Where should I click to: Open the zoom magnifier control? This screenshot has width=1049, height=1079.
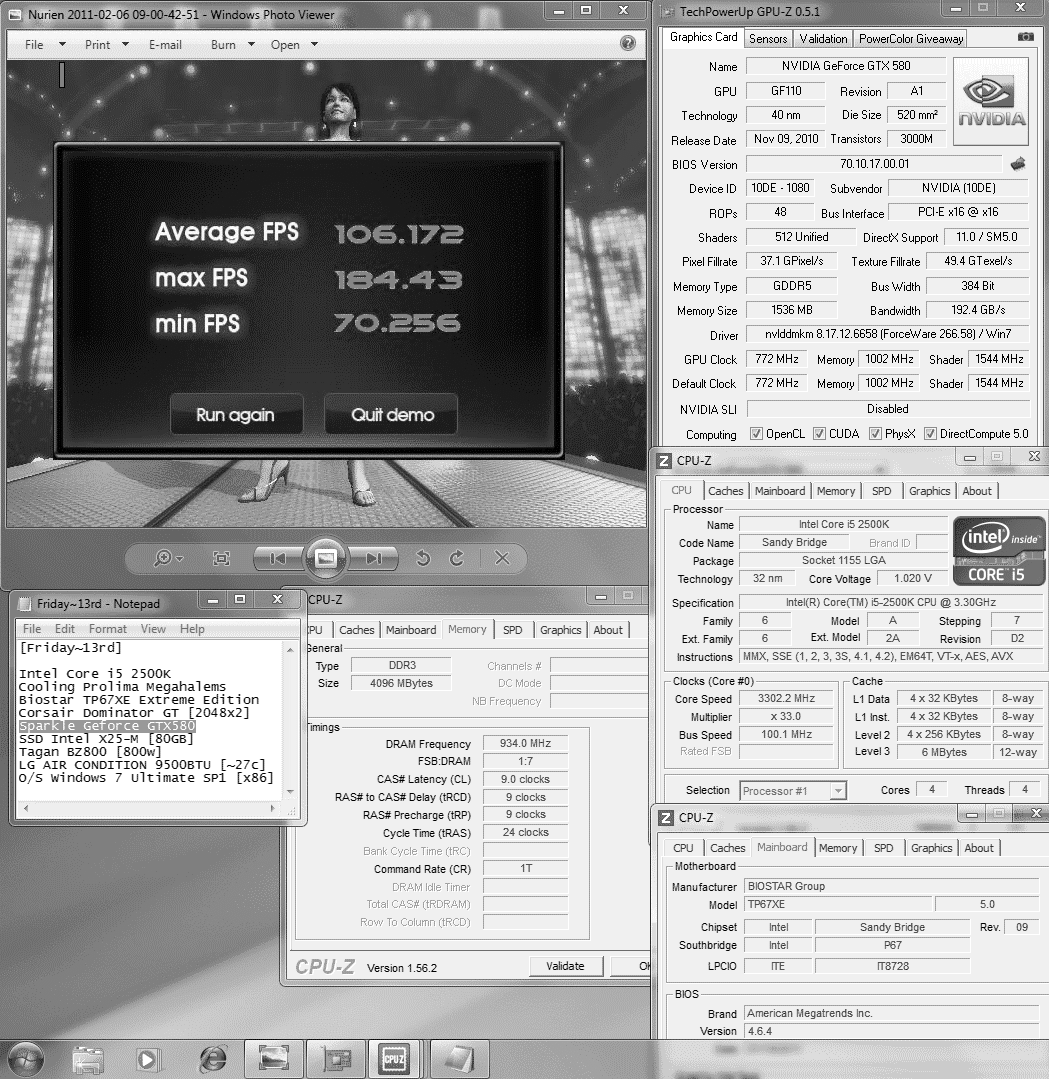pyautogui.click(x=167, y=558)
